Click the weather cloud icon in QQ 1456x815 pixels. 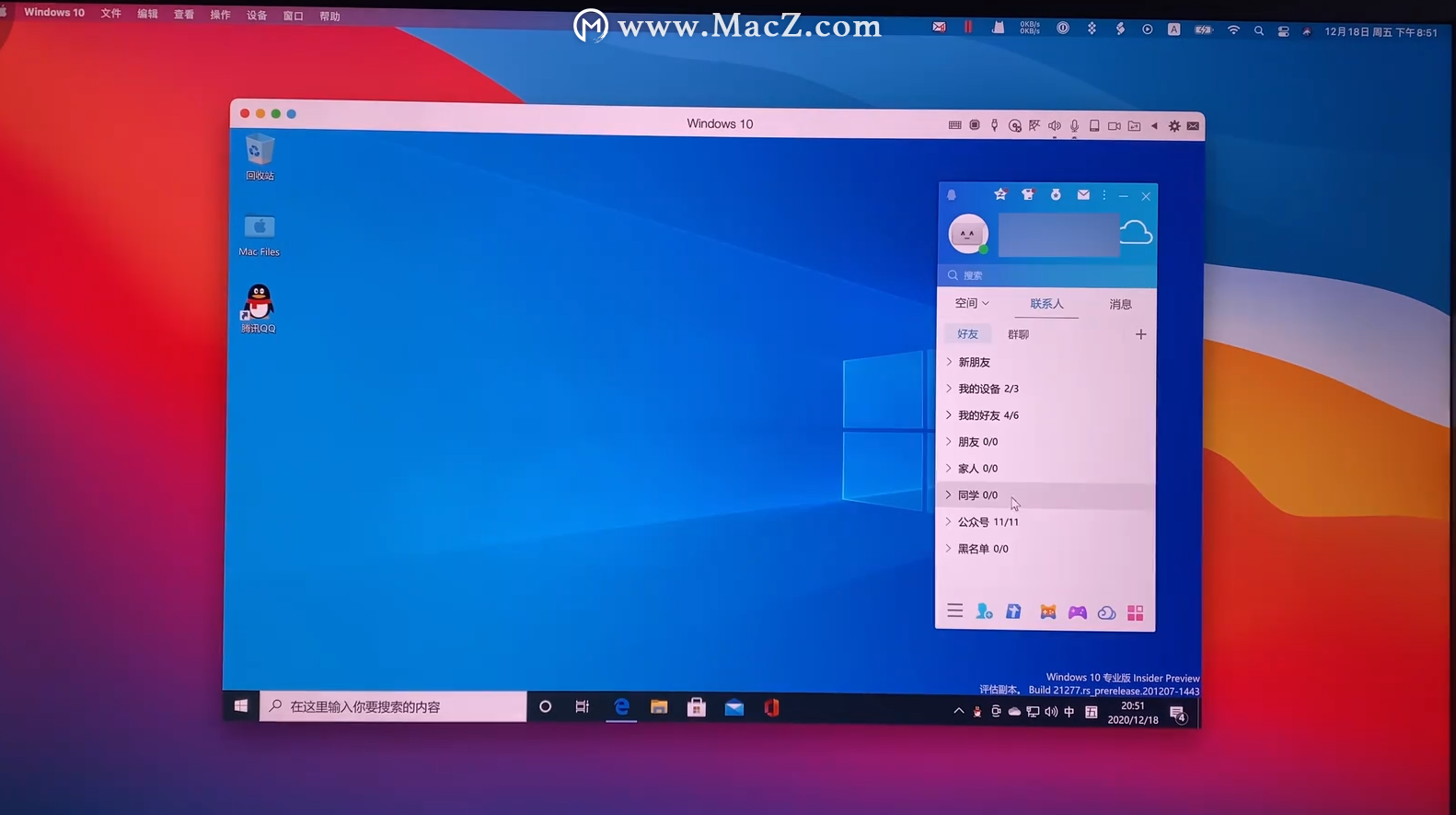[x=1137, y=232]
